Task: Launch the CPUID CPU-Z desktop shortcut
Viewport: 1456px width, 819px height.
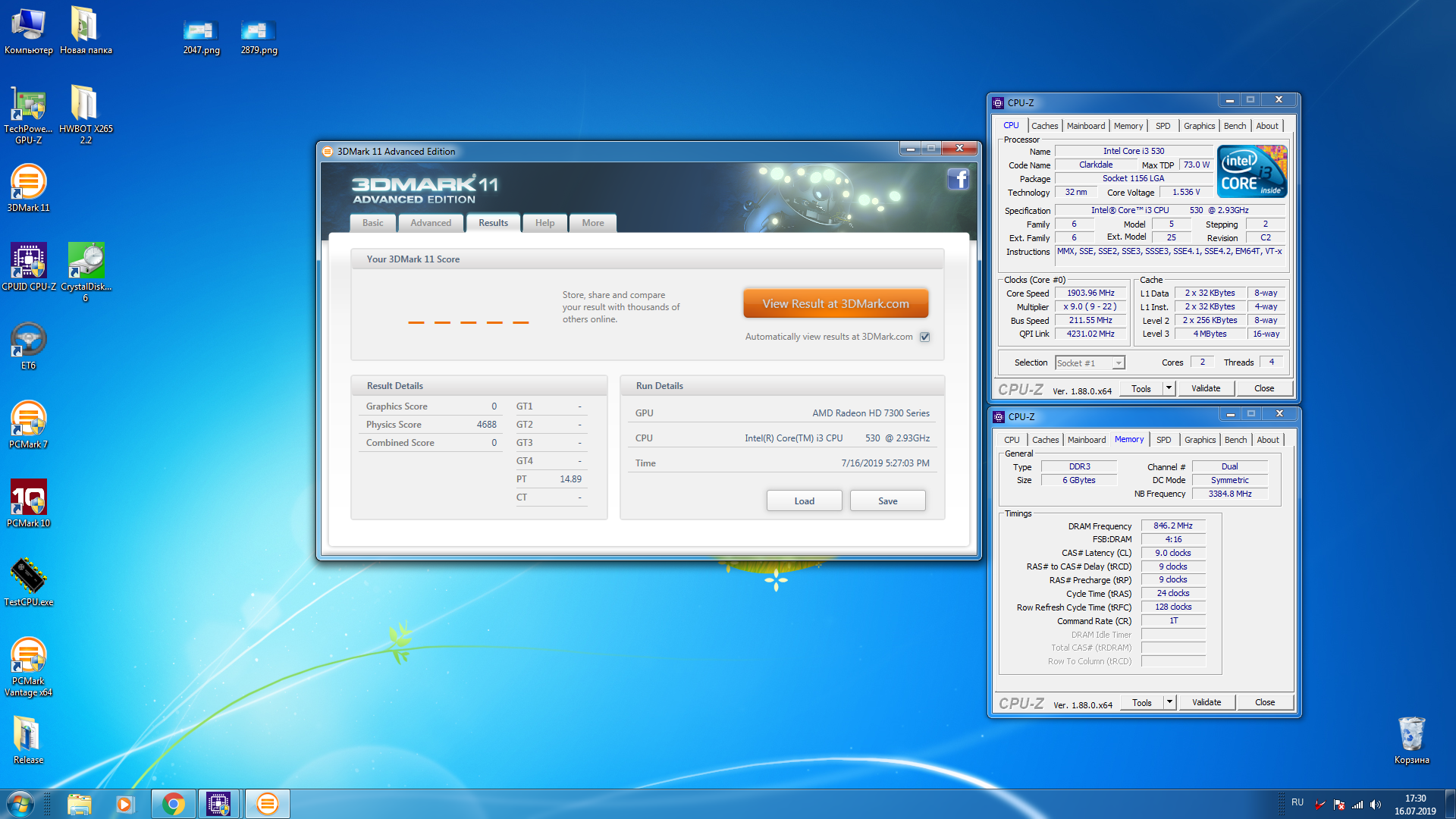Action: [x=28, y=267]
